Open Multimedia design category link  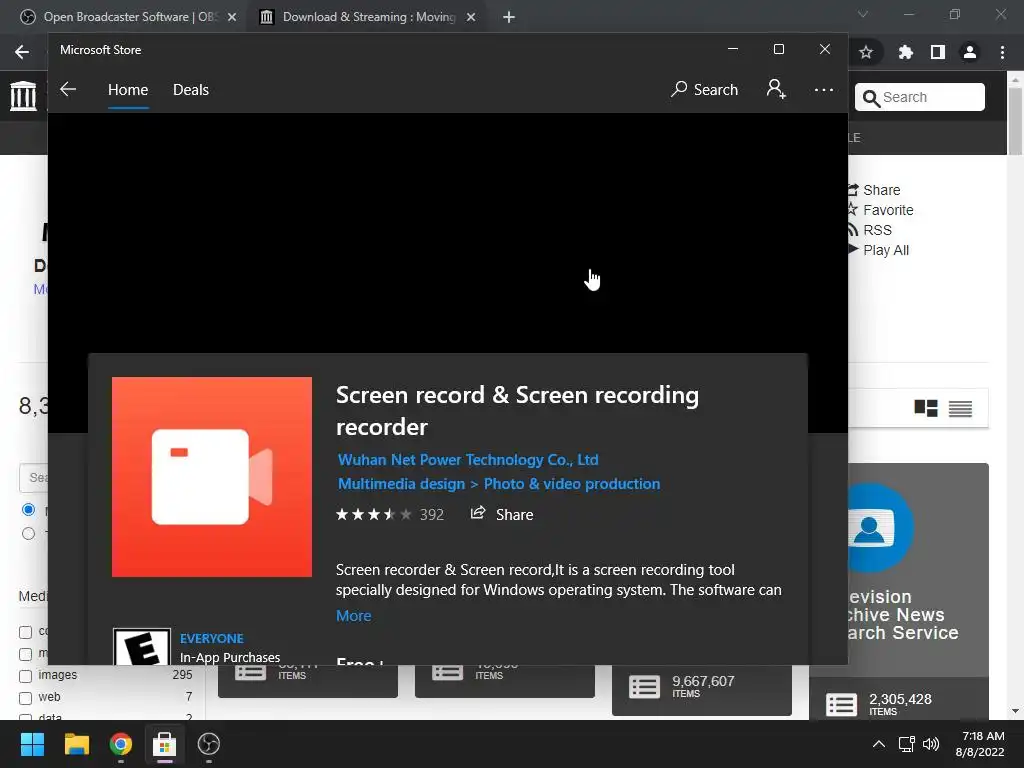point(401,484)
